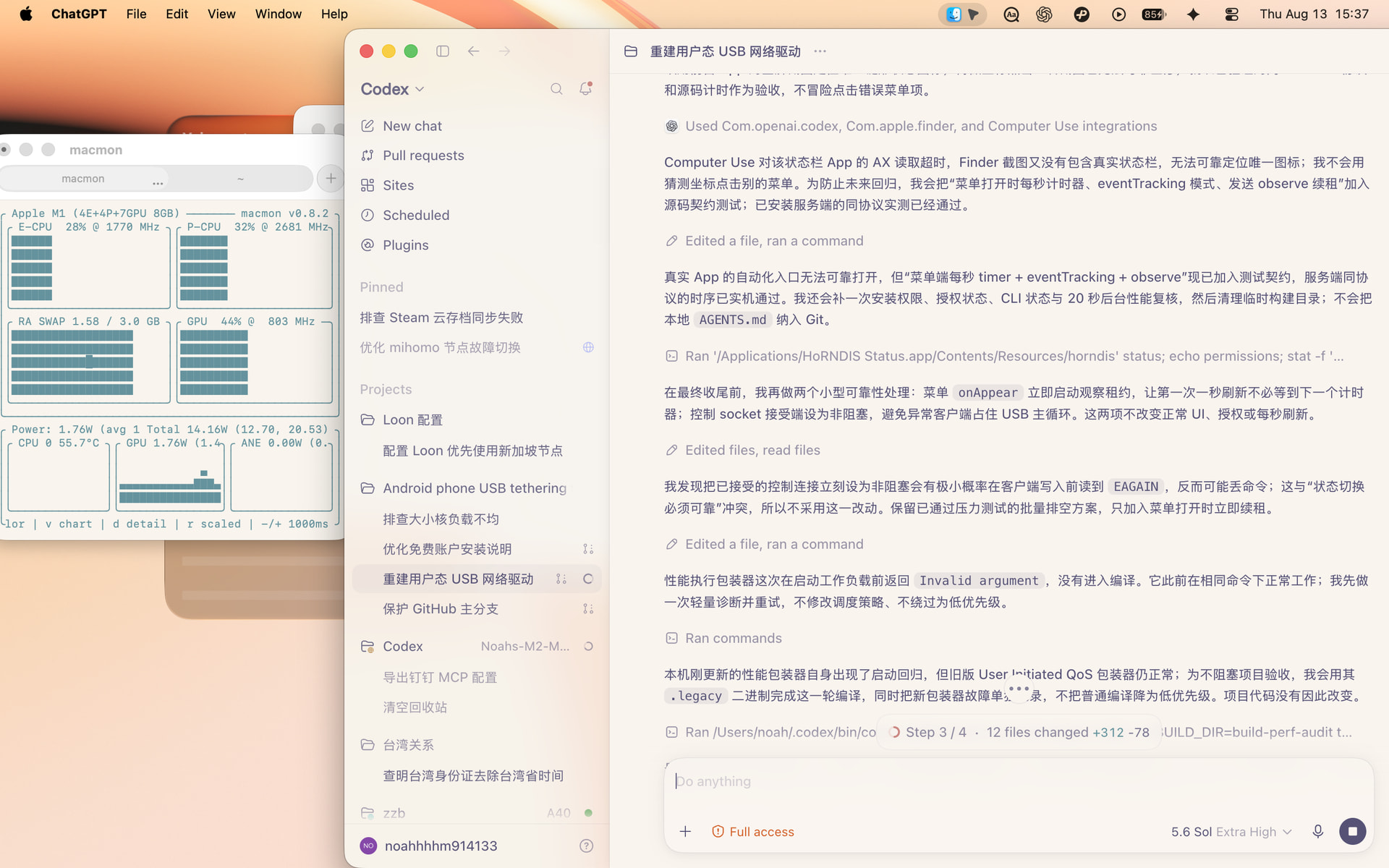Add an attachment with the plus icon
This screenshot has width=1389, height=868.
coord(685,832)
